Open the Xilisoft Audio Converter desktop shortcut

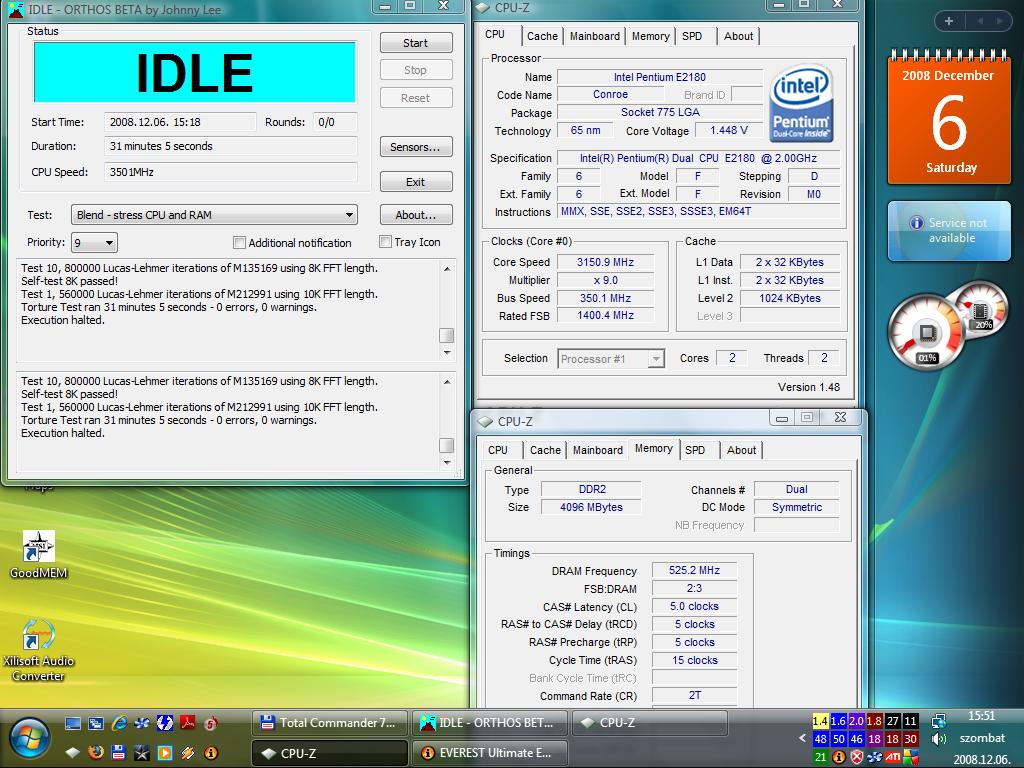(39, 650)
